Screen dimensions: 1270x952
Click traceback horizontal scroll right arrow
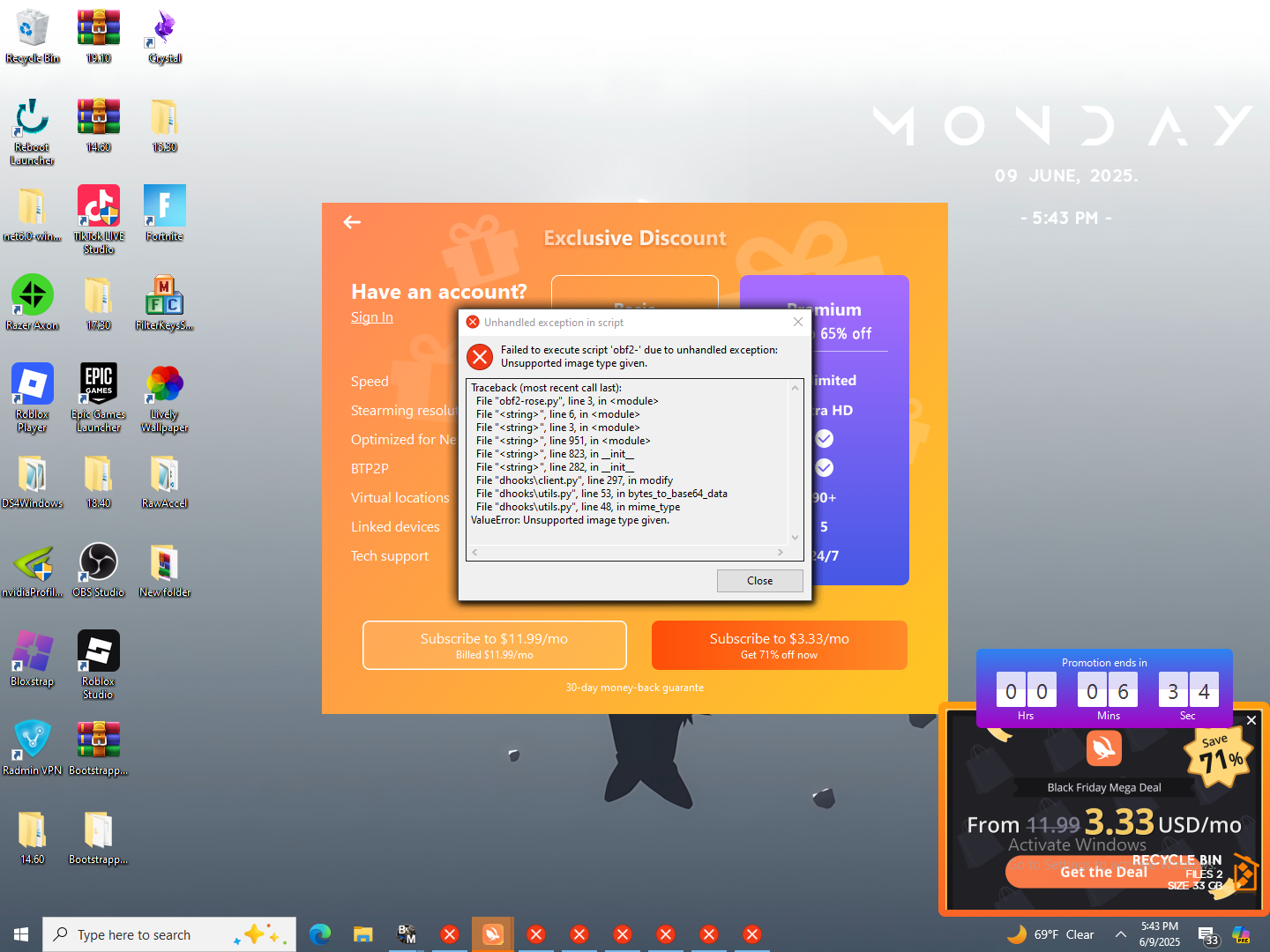[x=780, y=553]
